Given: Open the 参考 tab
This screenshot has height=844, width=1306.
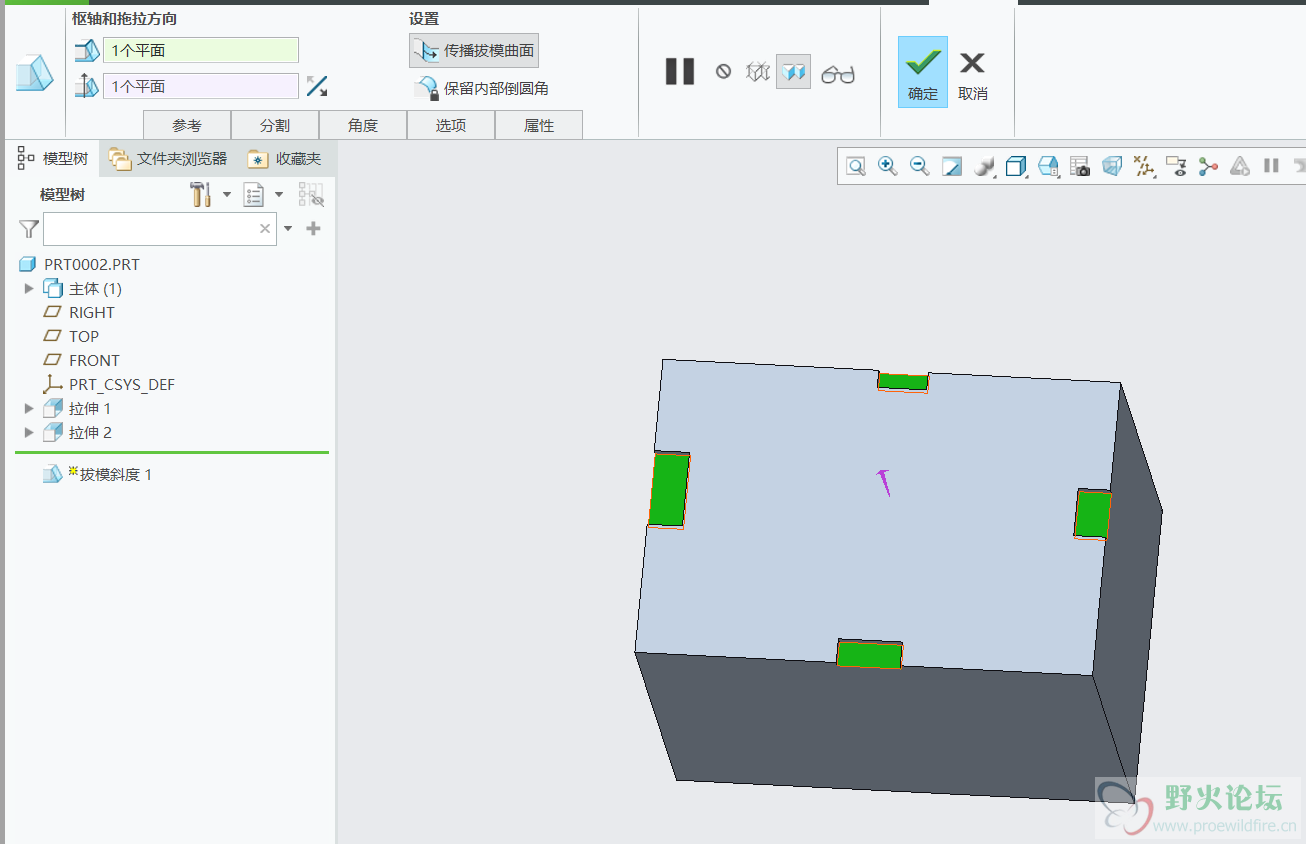Looking at the screenshot, I should 187,125.
